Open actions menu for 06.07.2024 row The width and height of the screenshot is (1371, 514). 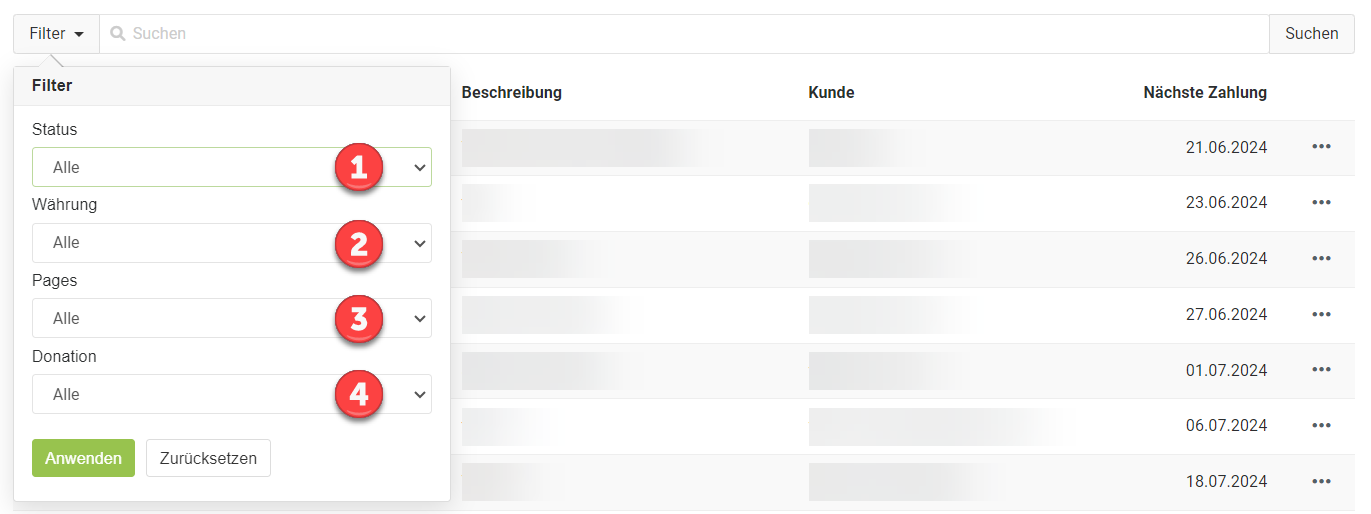pyautogui.click(x=1321, y=426)
